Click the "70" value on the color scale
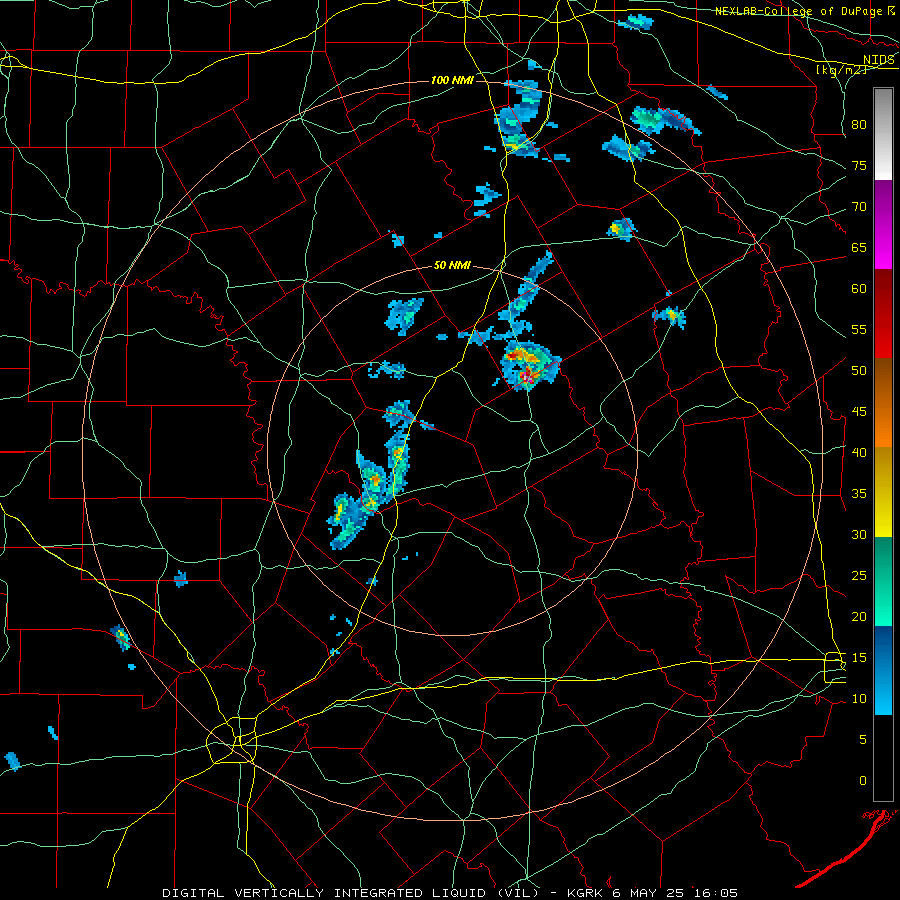900x900 pixels. (859, 207)
